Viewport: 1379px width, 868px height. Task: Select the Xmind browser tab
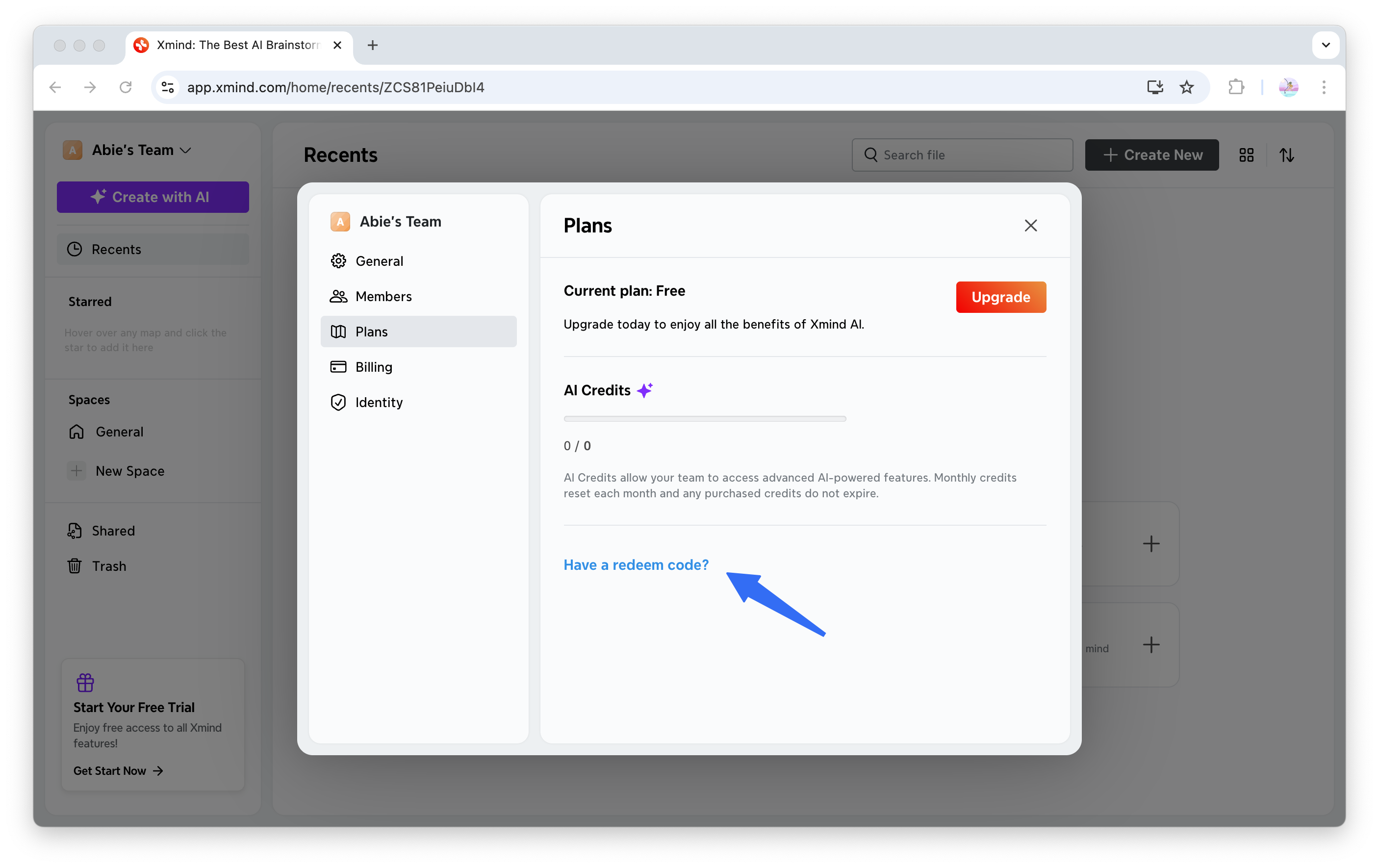click(x=239, y=45)
